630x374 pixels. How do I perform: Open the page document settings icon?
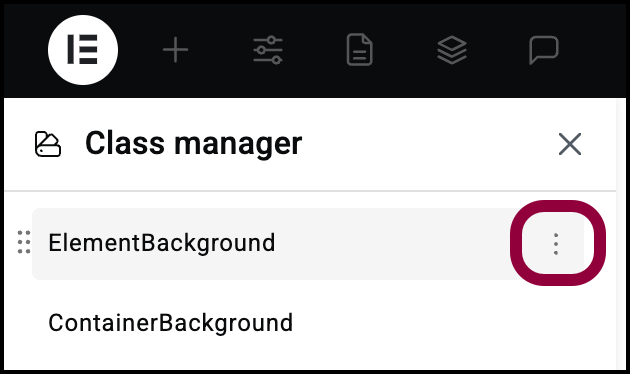coord(360,50)
